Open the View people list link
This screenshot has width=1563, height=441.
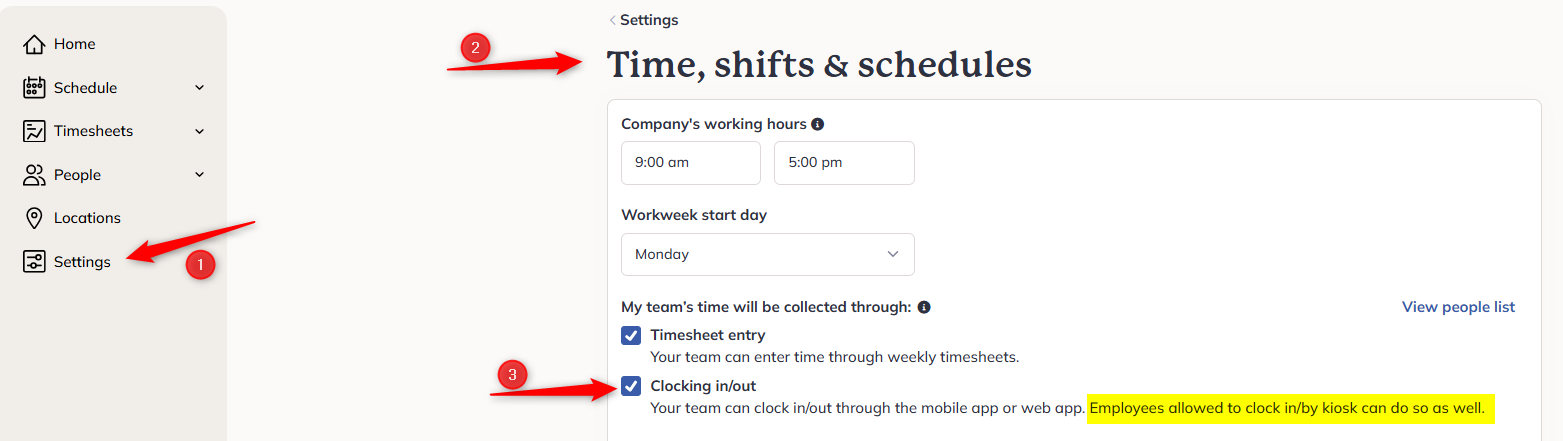[x=1458, y=307]
